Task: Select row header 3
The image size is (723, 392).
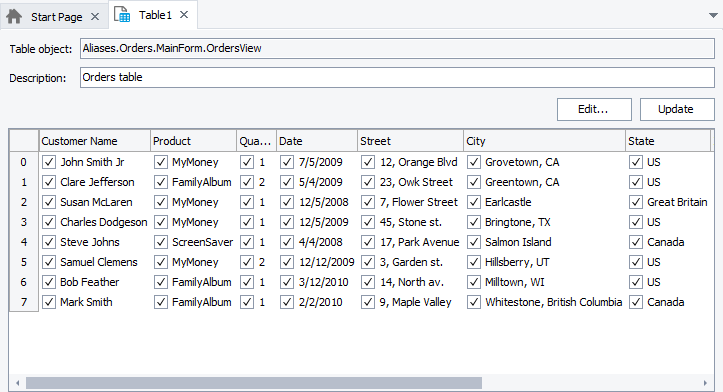Action: pos(24,222)
